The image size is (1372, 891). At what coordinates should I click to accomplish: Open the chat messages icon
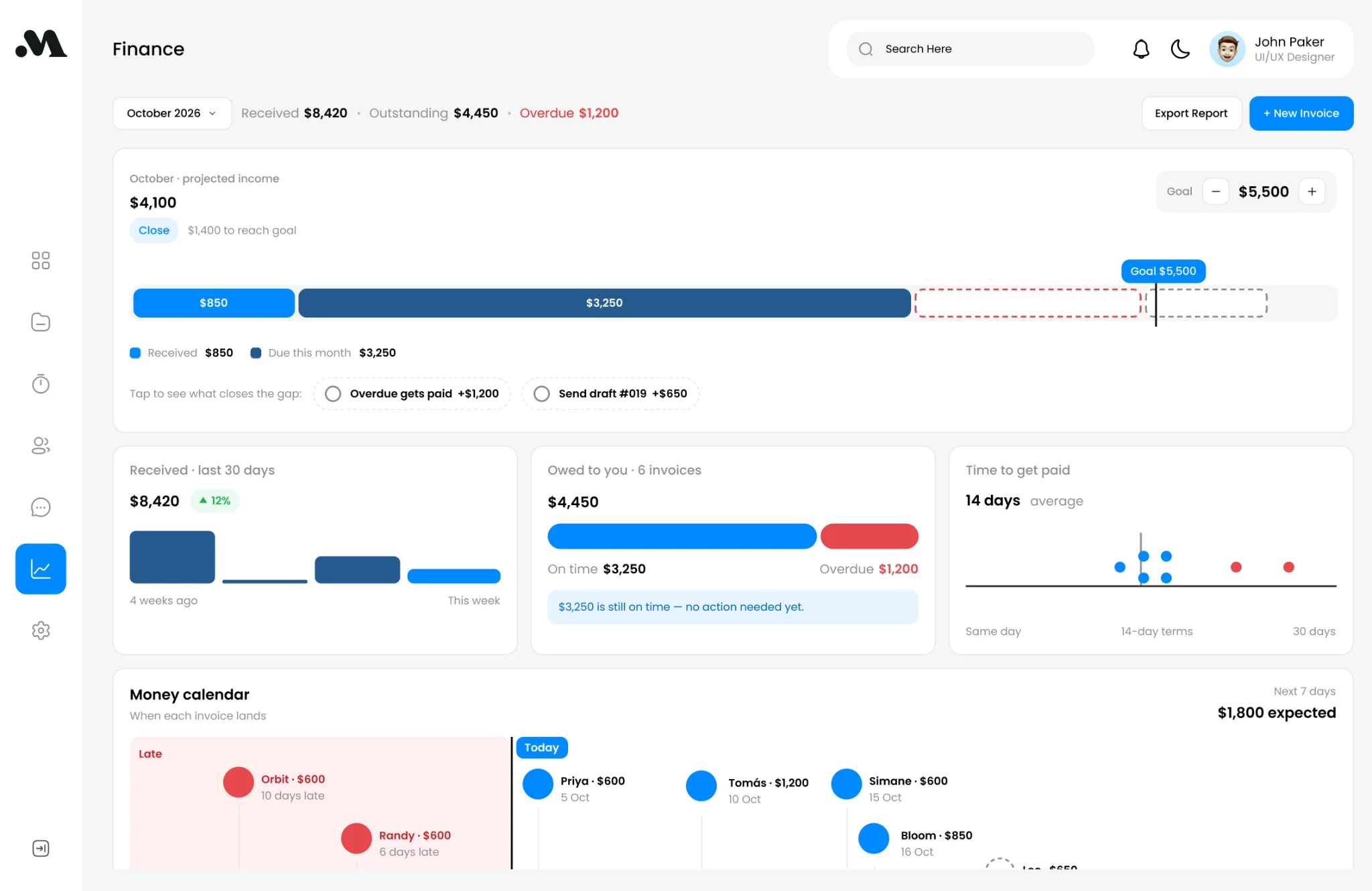coord(41,507)
